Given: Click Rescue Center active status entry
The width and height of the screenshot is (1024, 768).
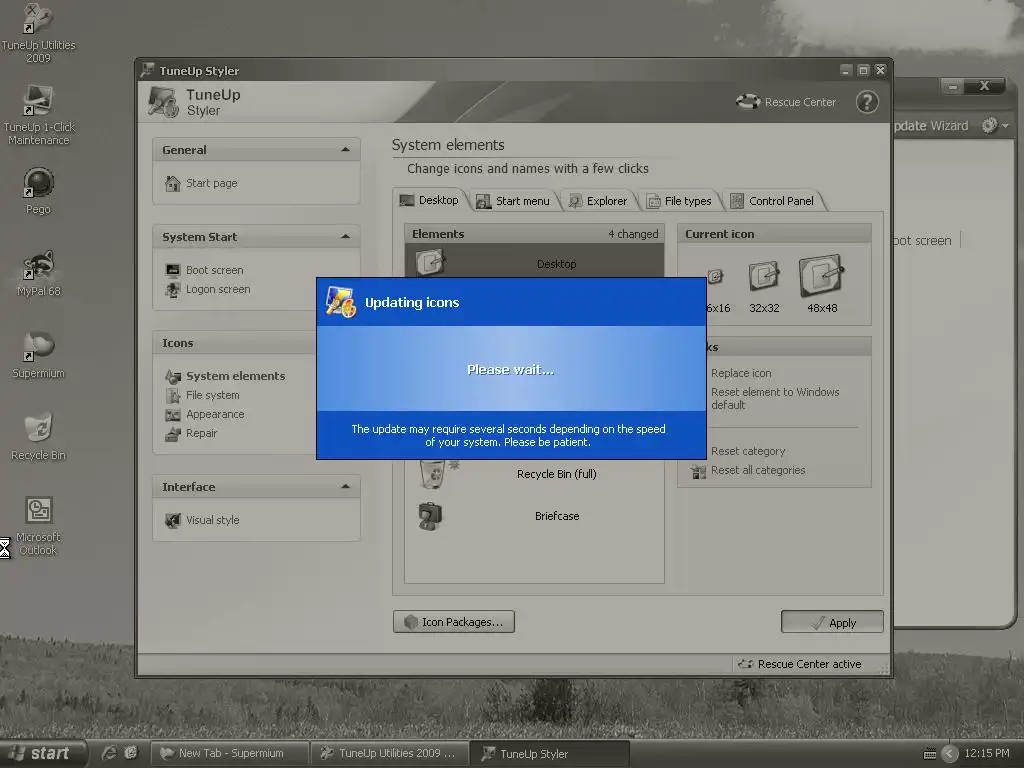Looking at the screenshot, I should [800, 664].
